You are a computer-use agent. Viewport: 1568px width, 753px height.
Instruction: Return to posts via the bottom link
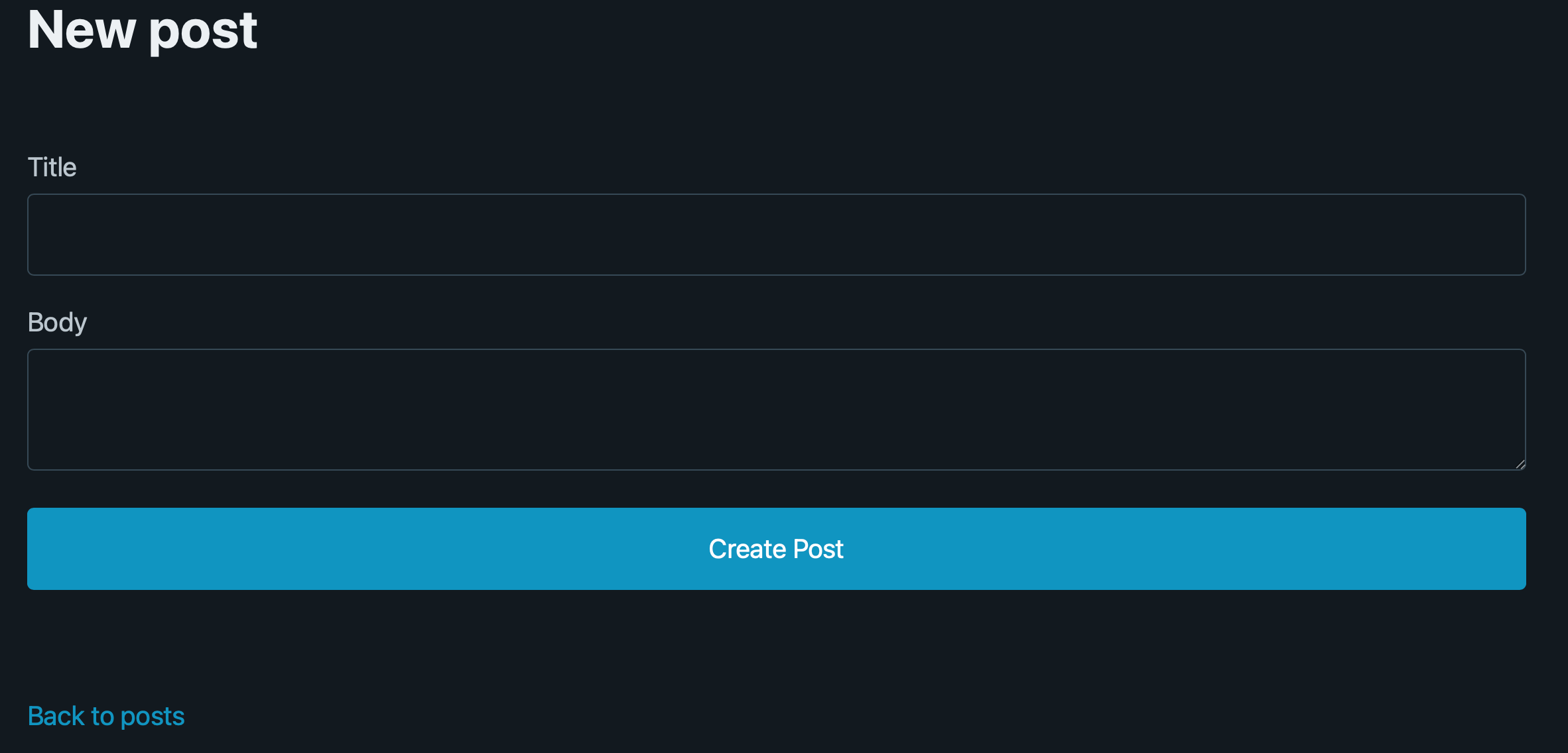coord(106,716)
